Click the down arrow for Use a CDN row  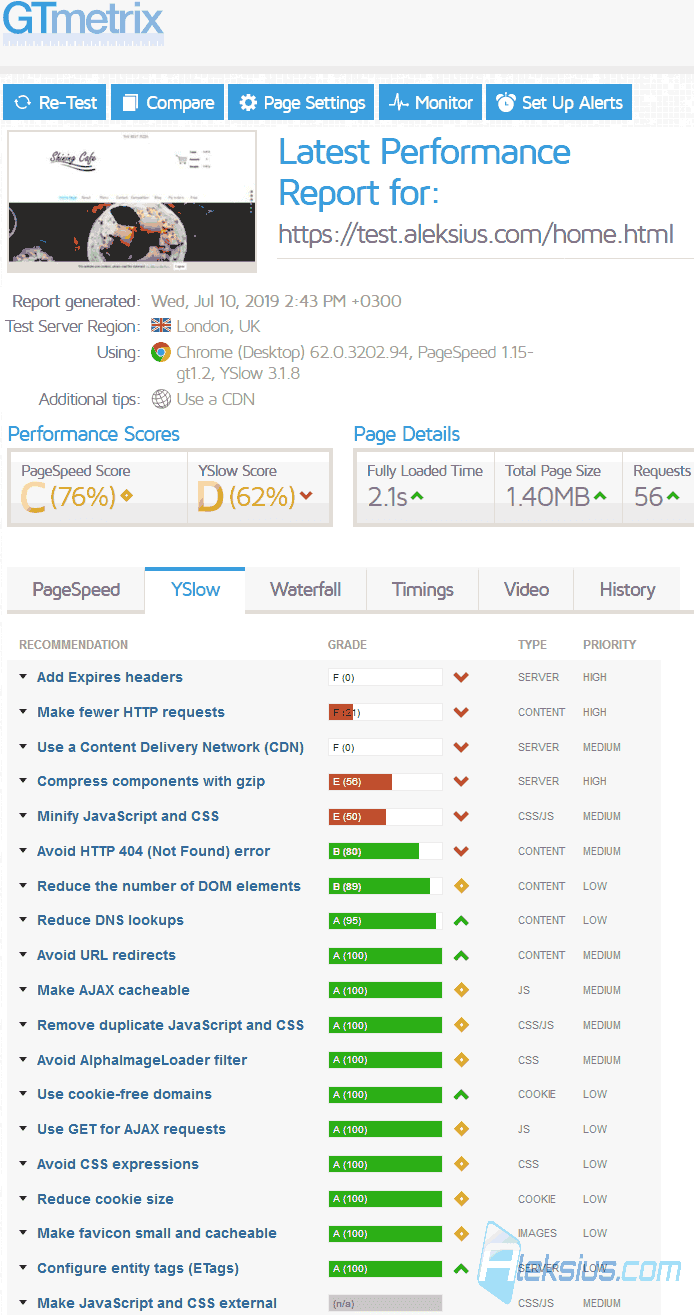pyautogui.click(x=461, y=747)
